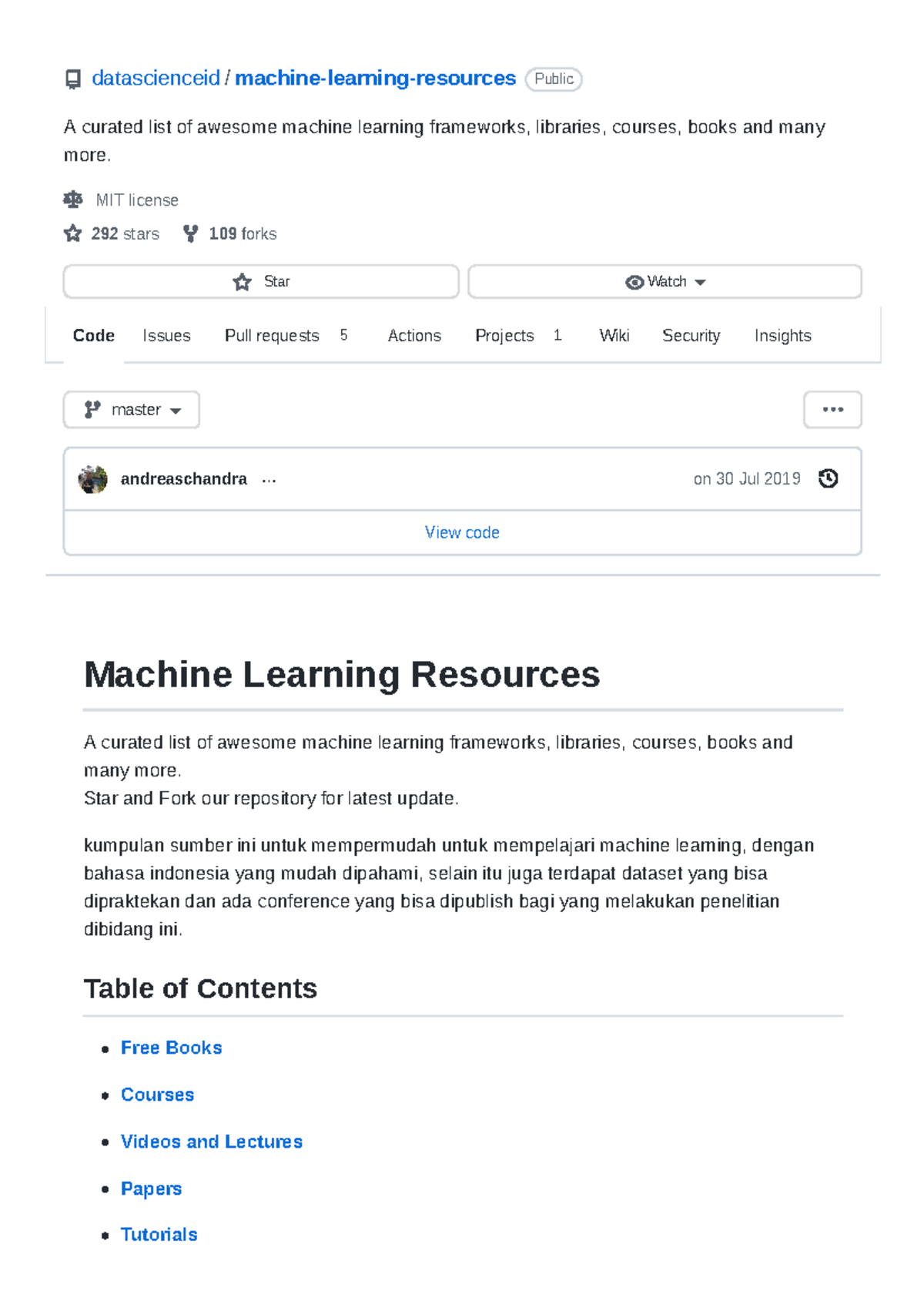The image size is (924, 1308).
Task: Click the git branch icon on master button
Action: click(x=92, y=410)
